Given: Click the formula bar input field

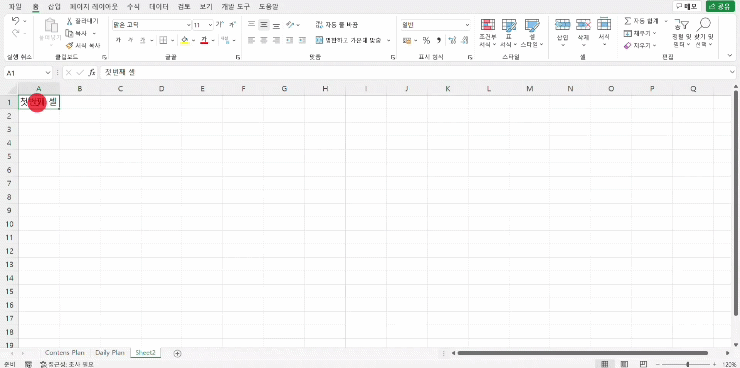Looking at the screenshot, I should pyautogui.click(x=414, y=73).
